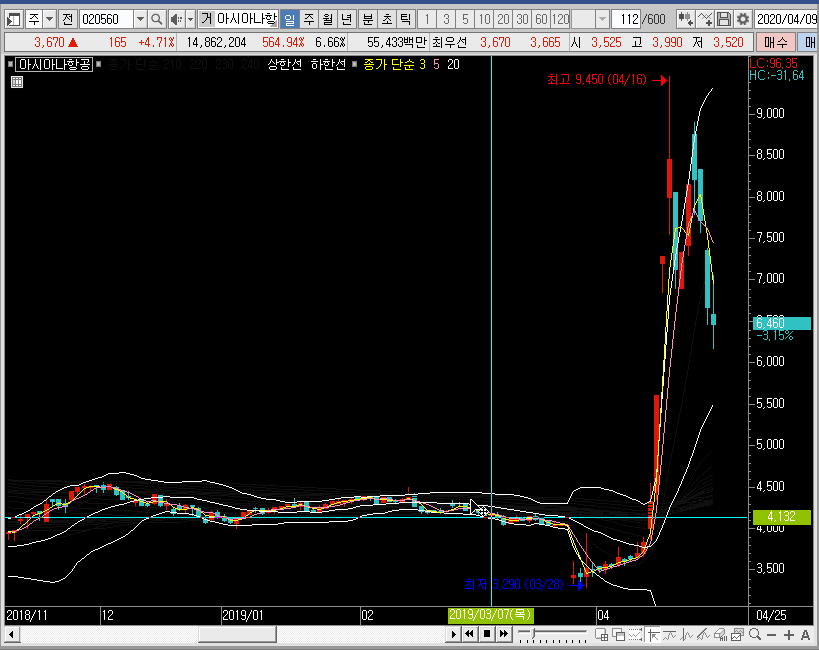Select the 3 interval button
This screenshot has height=650, width=819.
(446, 20)
